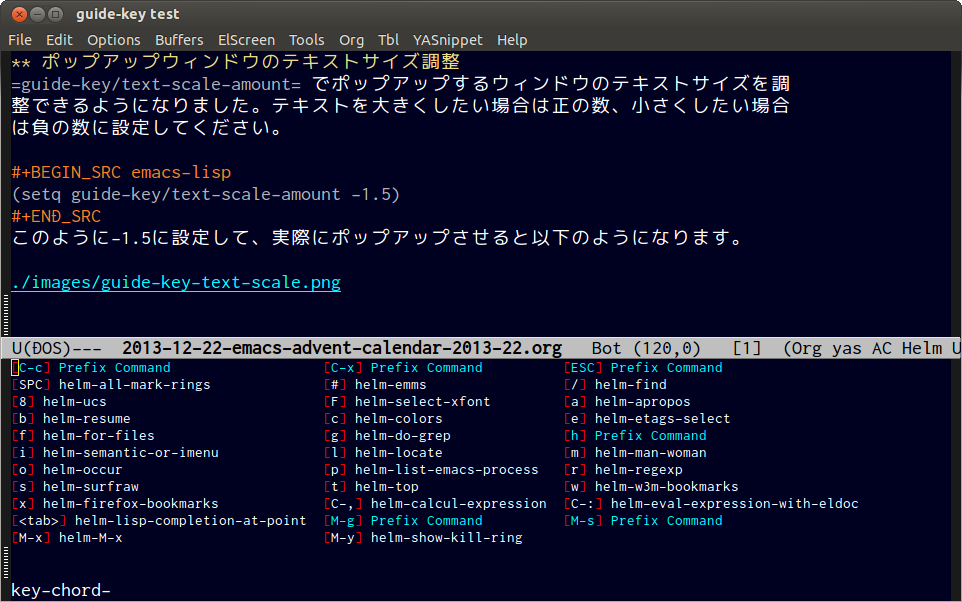The image size is (962, 602).
Task: Click the helm-for-files entry
Action: (83, 436)
